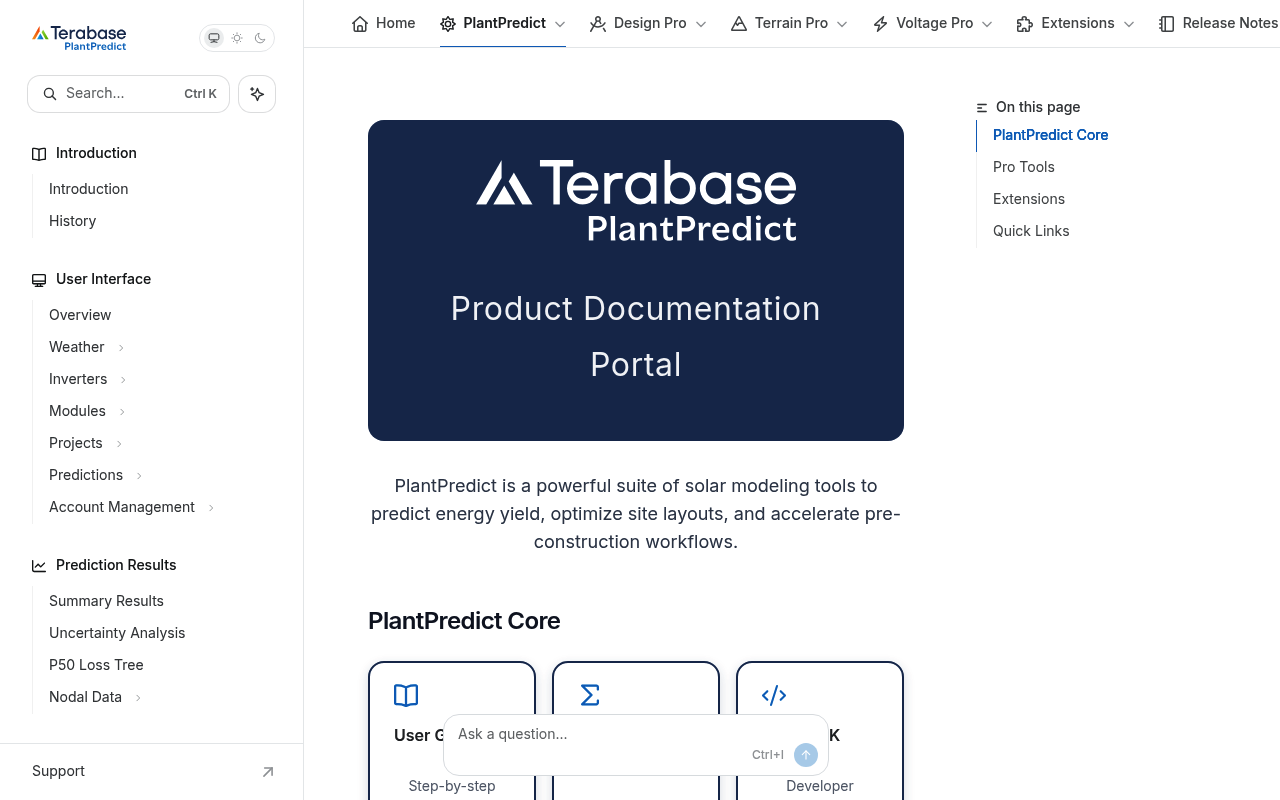Open the Terrain Pro dropdown chevron
This screenshot has height=800, width=1280.
(842, 24)
